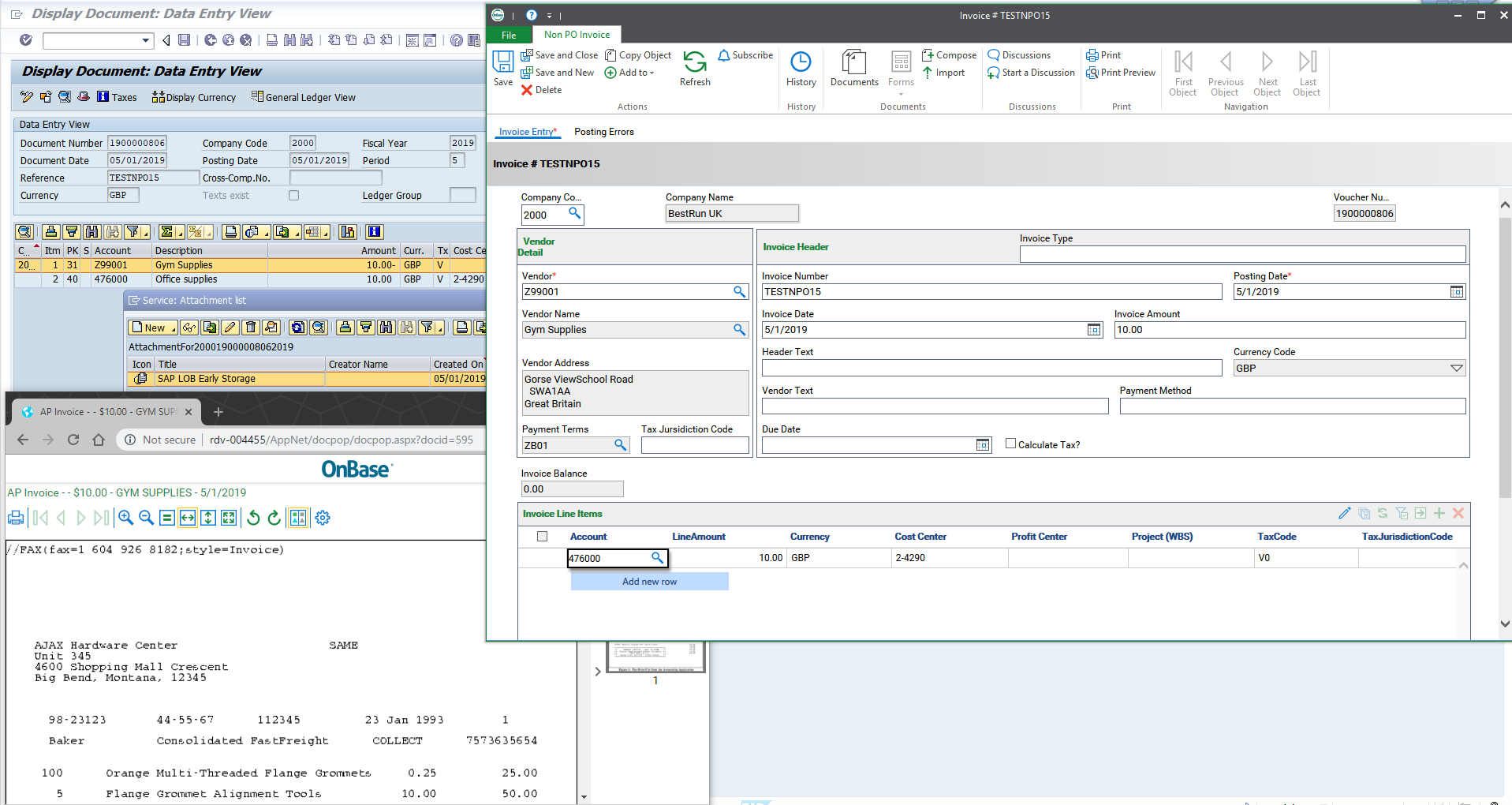This screenshot has width=1512, height=805.
Task: Click Copy Object in the ribbon
Action: (638, 55)
